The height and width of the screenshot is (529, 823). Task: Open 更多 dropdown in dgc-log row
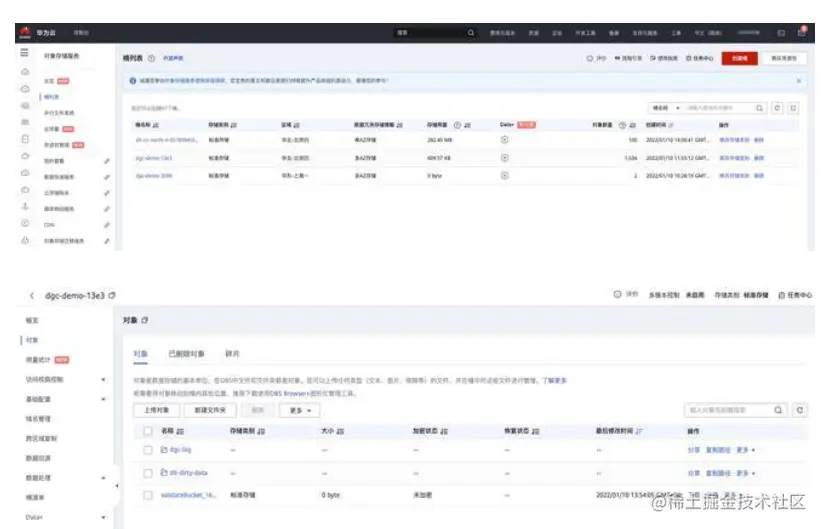(746, 450)
